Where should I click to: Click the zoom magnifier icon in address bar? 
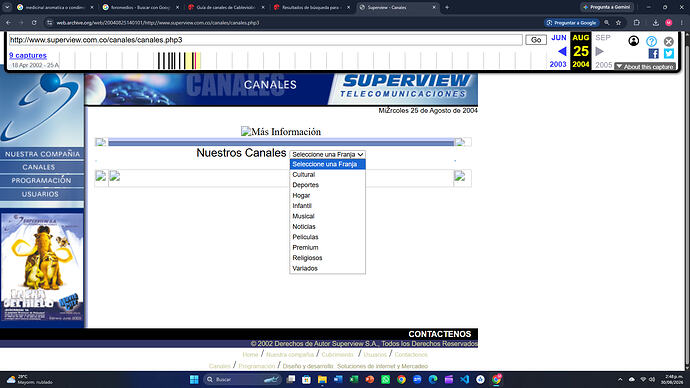click(606, 22)
